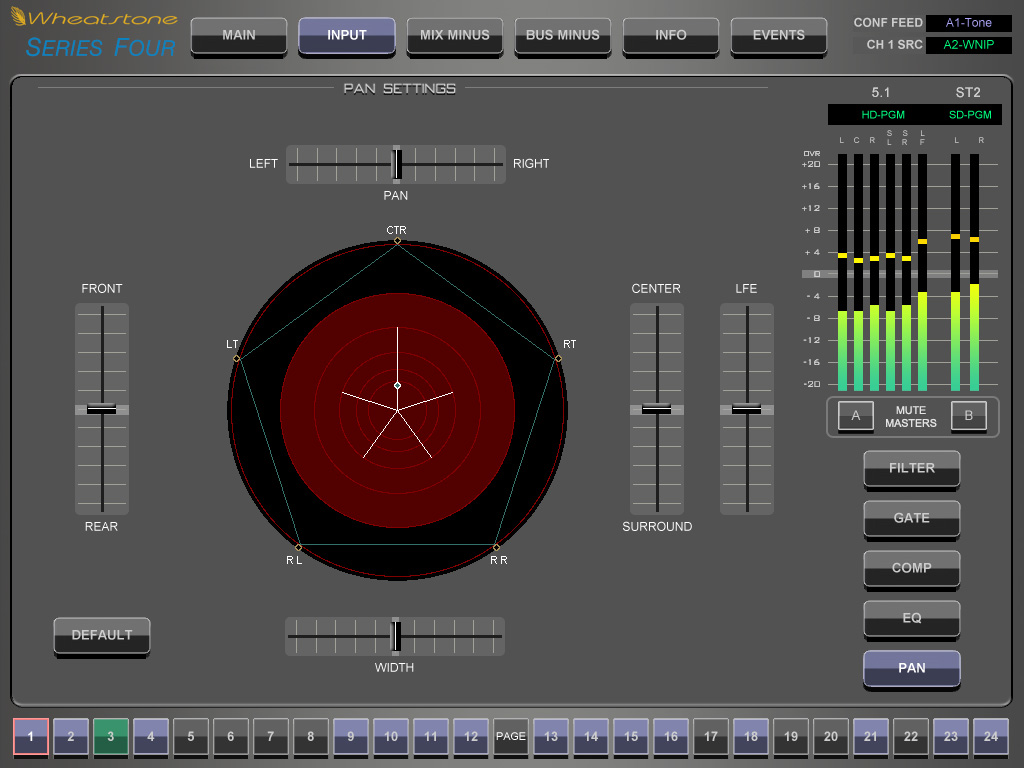Click the LFE fader handle
Viewport: 1024px width, 768px height.
746,409
